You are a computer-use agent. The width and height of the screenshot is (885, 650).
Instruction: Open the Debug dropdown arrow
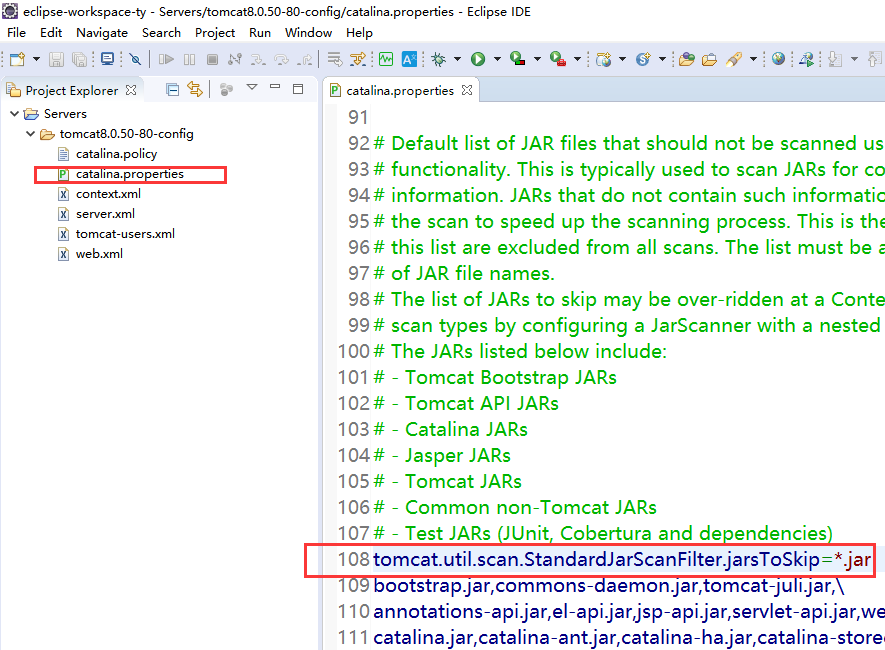(457, 59)
